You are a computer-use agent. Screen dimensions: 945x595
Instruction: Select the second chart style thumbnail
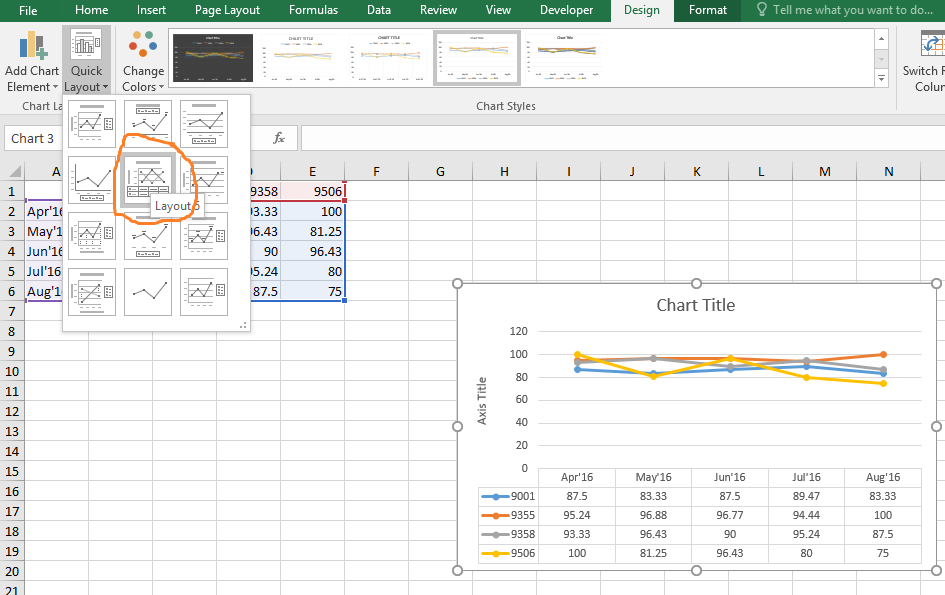click(301, 58)
